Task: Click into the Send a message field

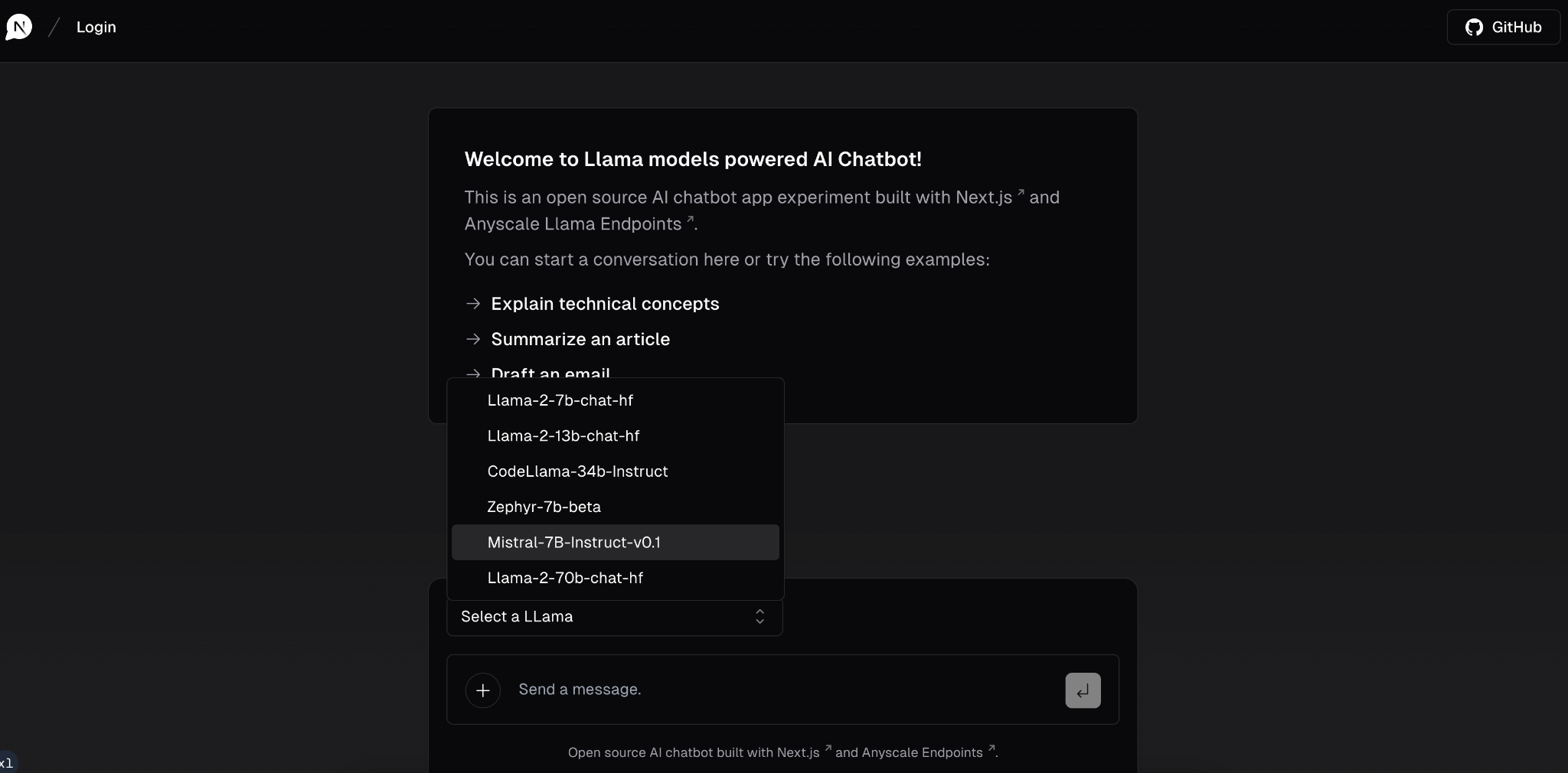Action: [x=689, y=689]
